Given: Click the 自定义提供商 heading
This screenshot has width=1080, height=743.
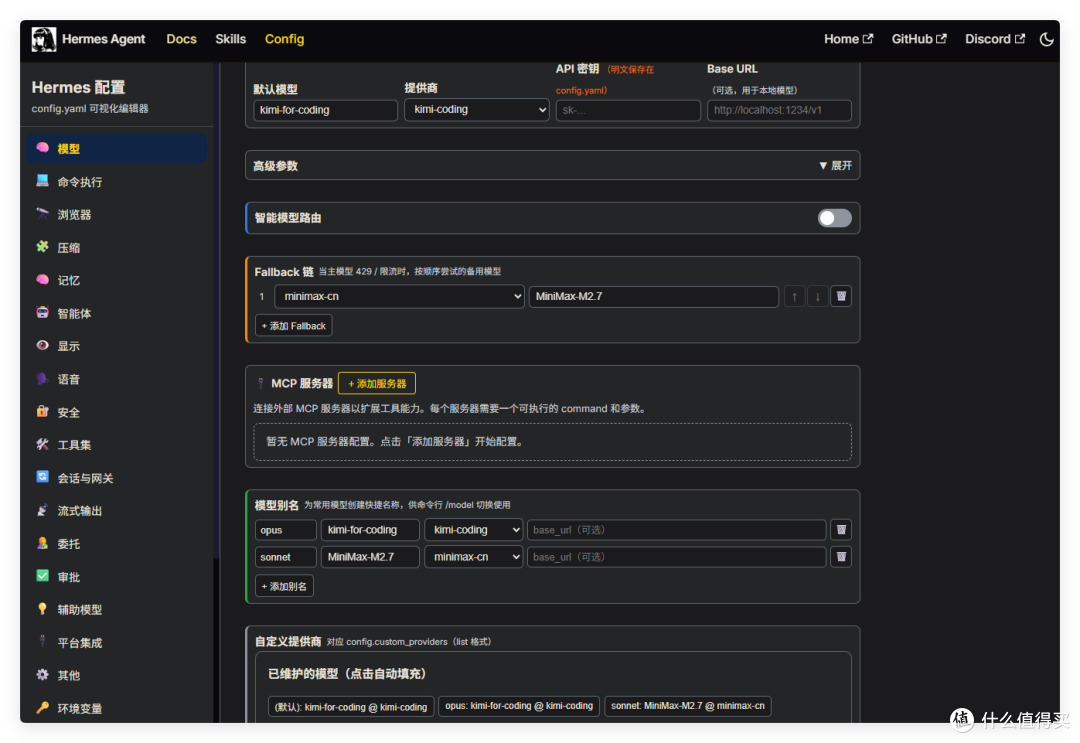Looking at the screenshot, I should tap(288, 641).
